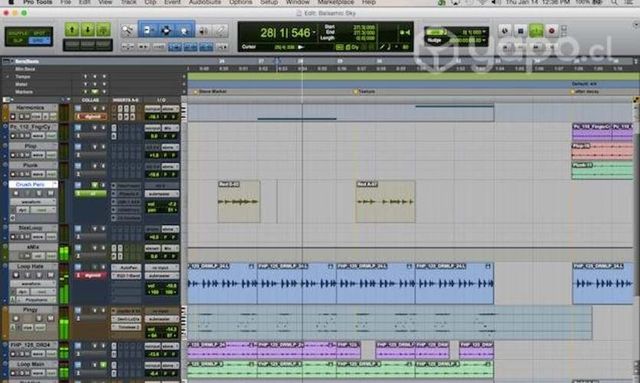The height and width of the screenshot is (383, 640).
Task: Click the green up-arrow toolbar button
Action: tap(72, 30)
